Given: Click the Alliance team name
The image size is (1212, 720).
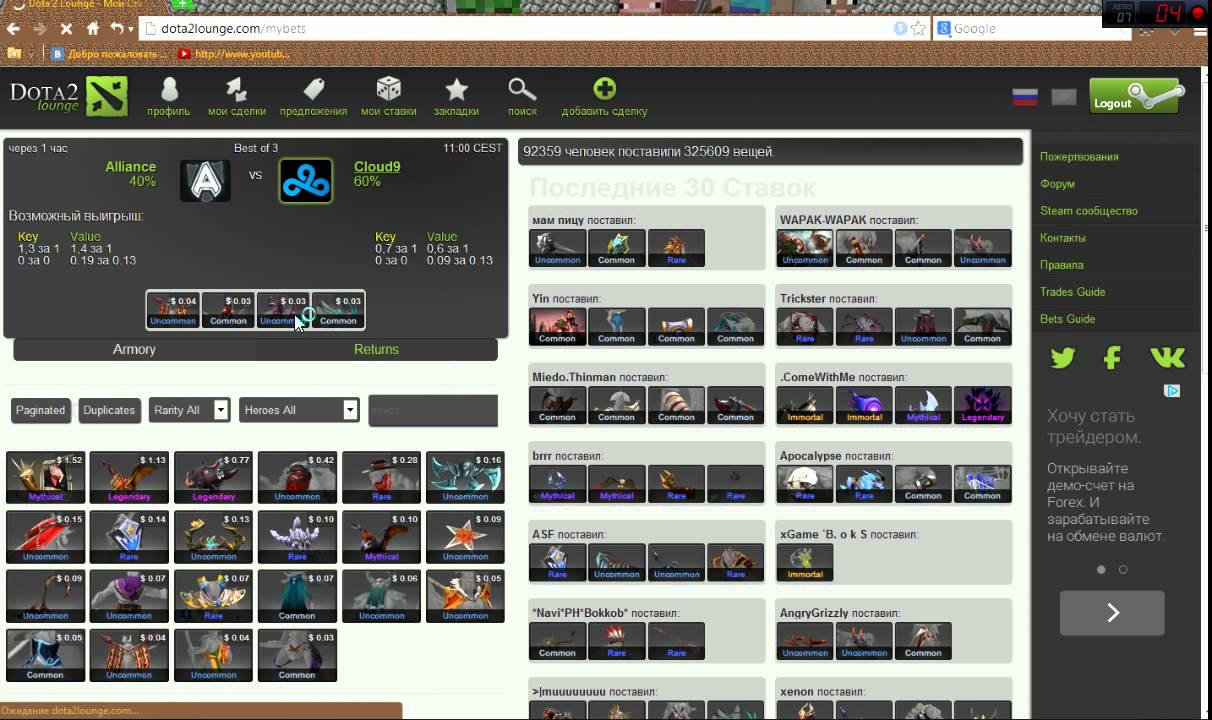Looking at the screenshot, I should pyautogui.click(x=131, y=167).
